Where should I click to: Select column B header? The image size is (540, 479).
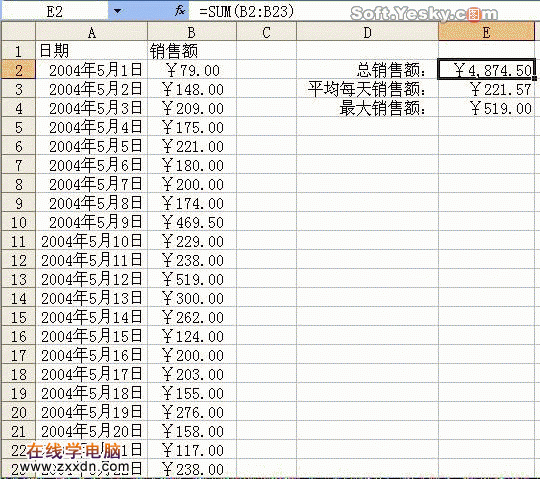click(192, 32)
